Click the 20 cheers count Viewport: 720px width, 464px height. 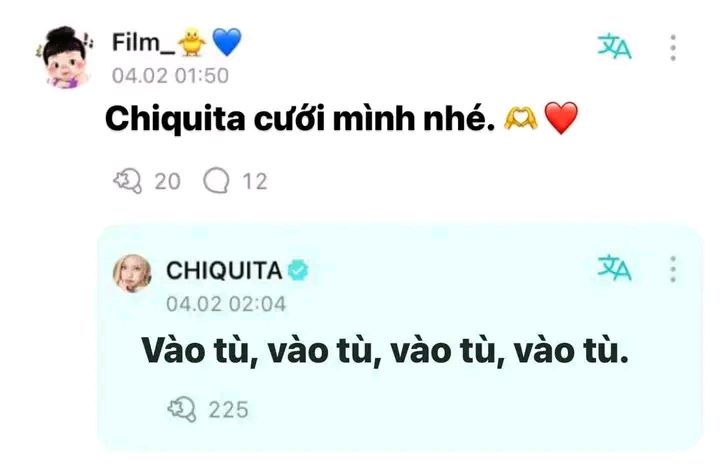point(168,181)
